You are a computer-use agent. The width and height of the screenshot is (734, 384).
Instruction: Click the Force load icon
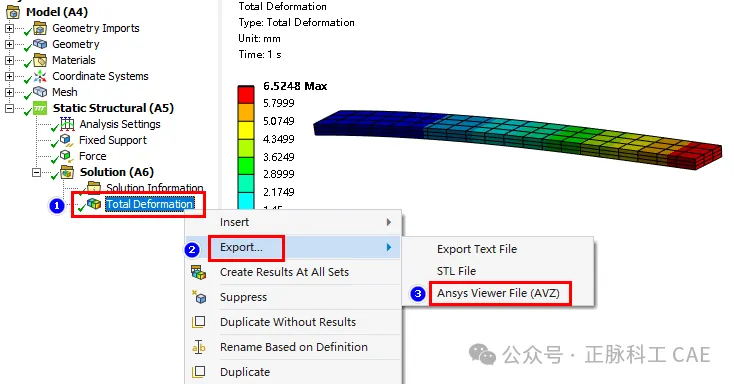[x=66, y=156]
